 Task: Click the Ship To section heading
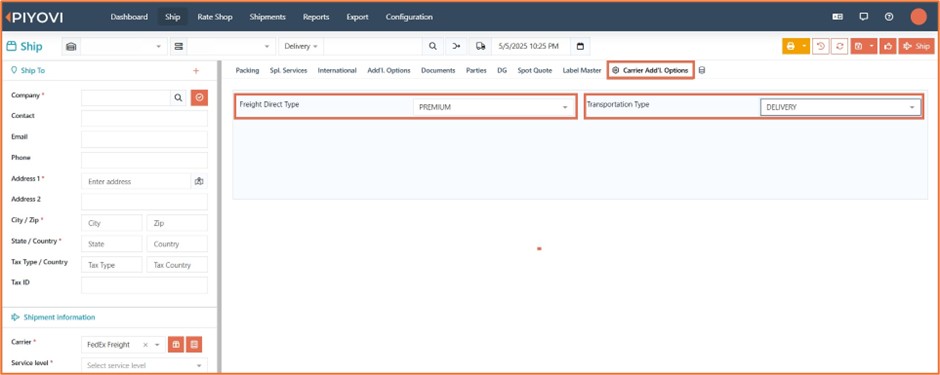(x=33, y=70)
